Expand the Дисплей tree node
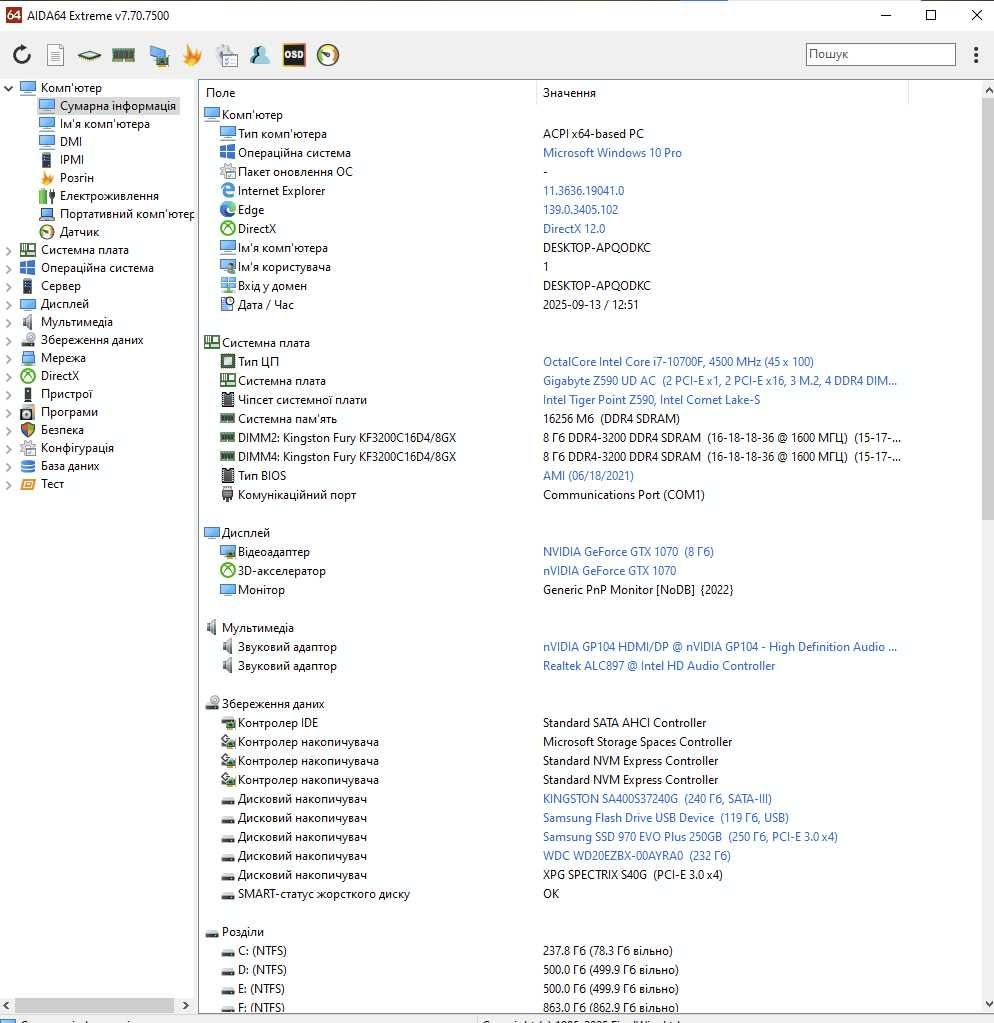Viewport: 994px width, 1023px height. pos(8,304)
